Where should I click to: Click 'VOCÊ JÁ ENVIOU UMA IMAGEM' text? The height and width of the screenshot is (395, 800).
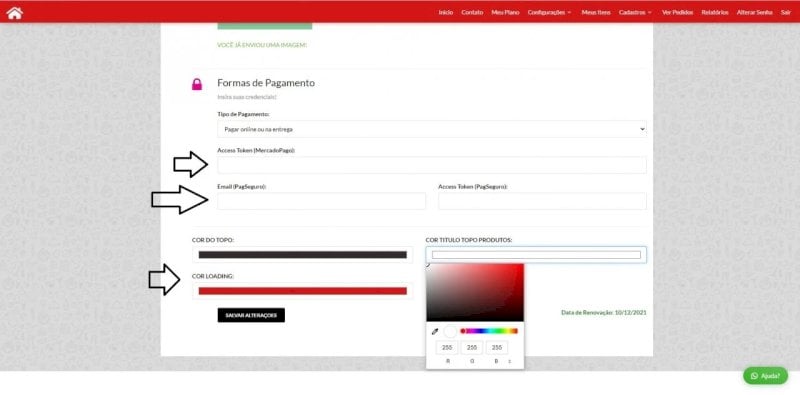pyautogui.click(x=262, y=45)
